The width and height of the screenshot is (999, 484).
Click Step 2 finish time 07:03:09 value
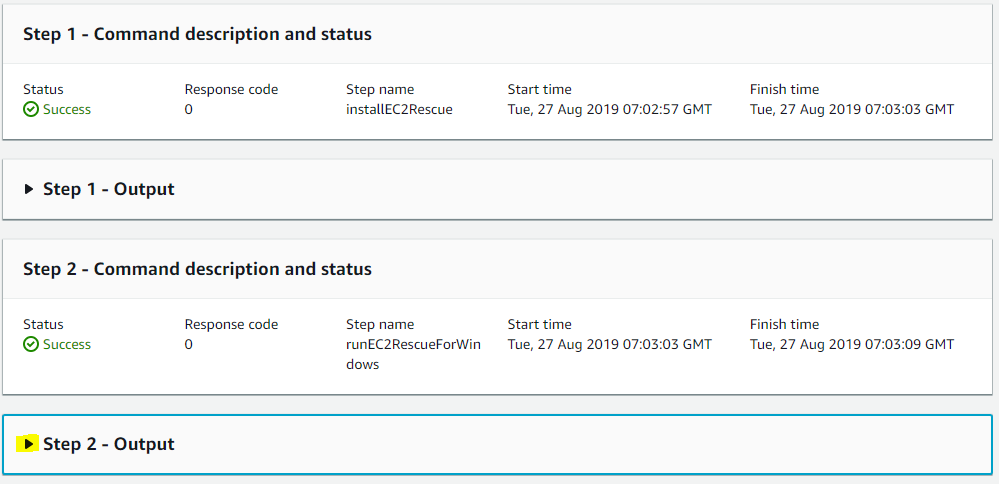coord(852,345)
